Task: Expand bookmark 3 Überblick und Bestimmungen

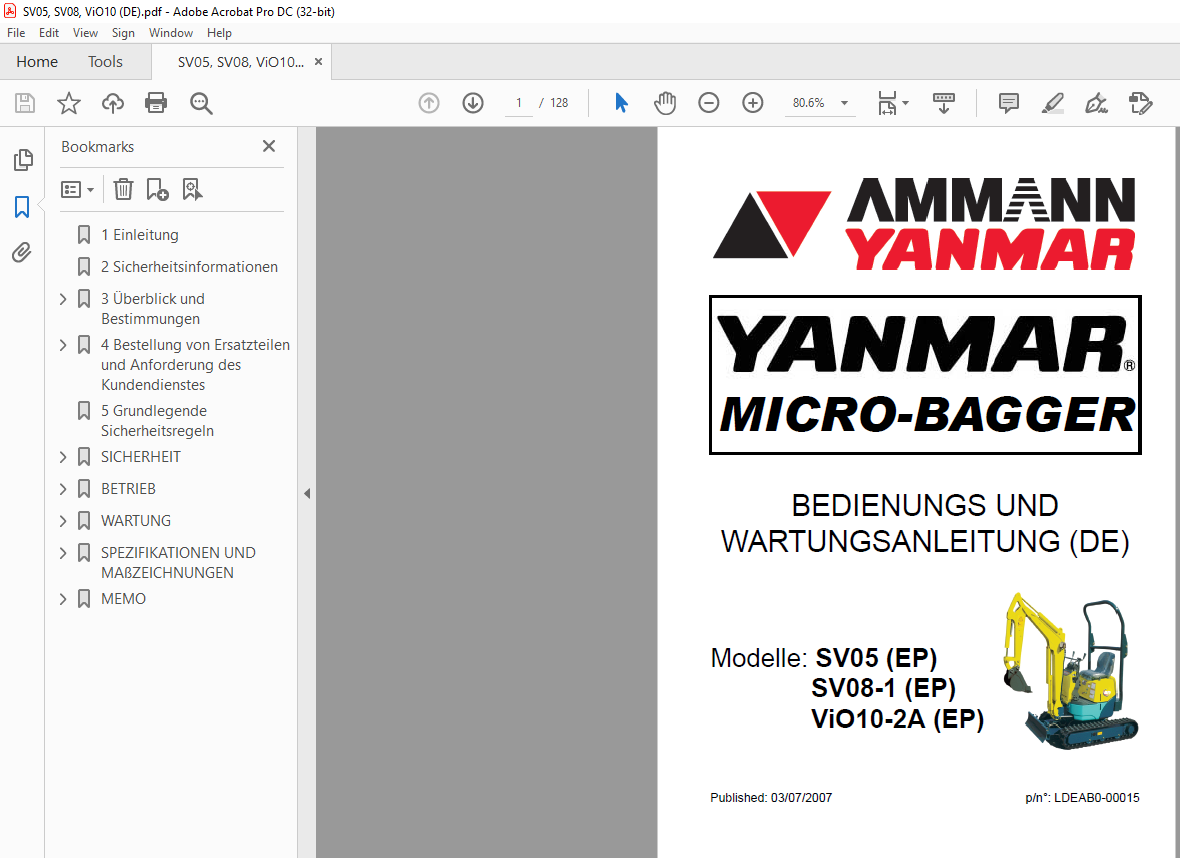Action: coord(63,299)
